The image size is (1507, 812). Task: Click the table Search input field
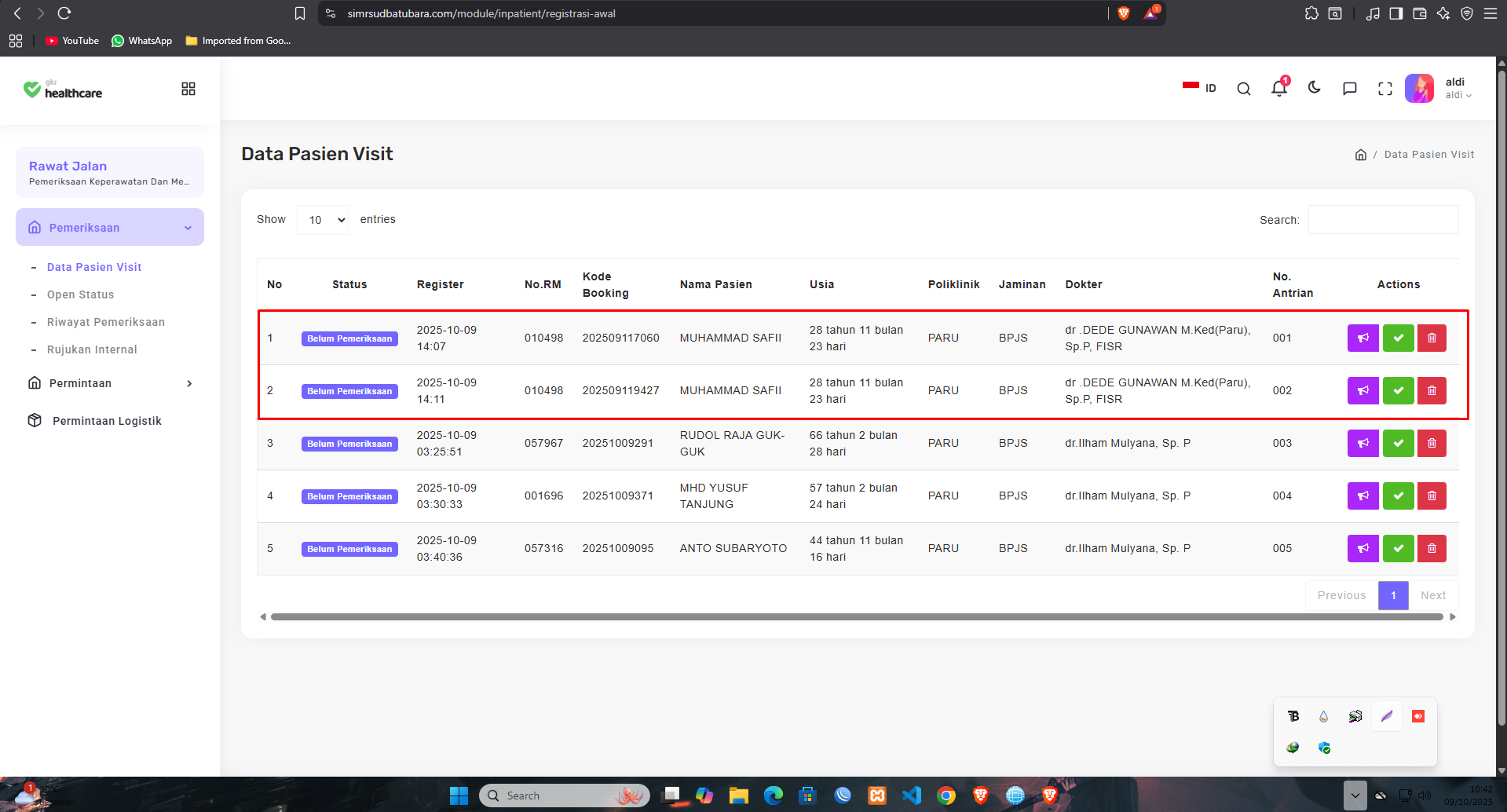pos(1383,220)
